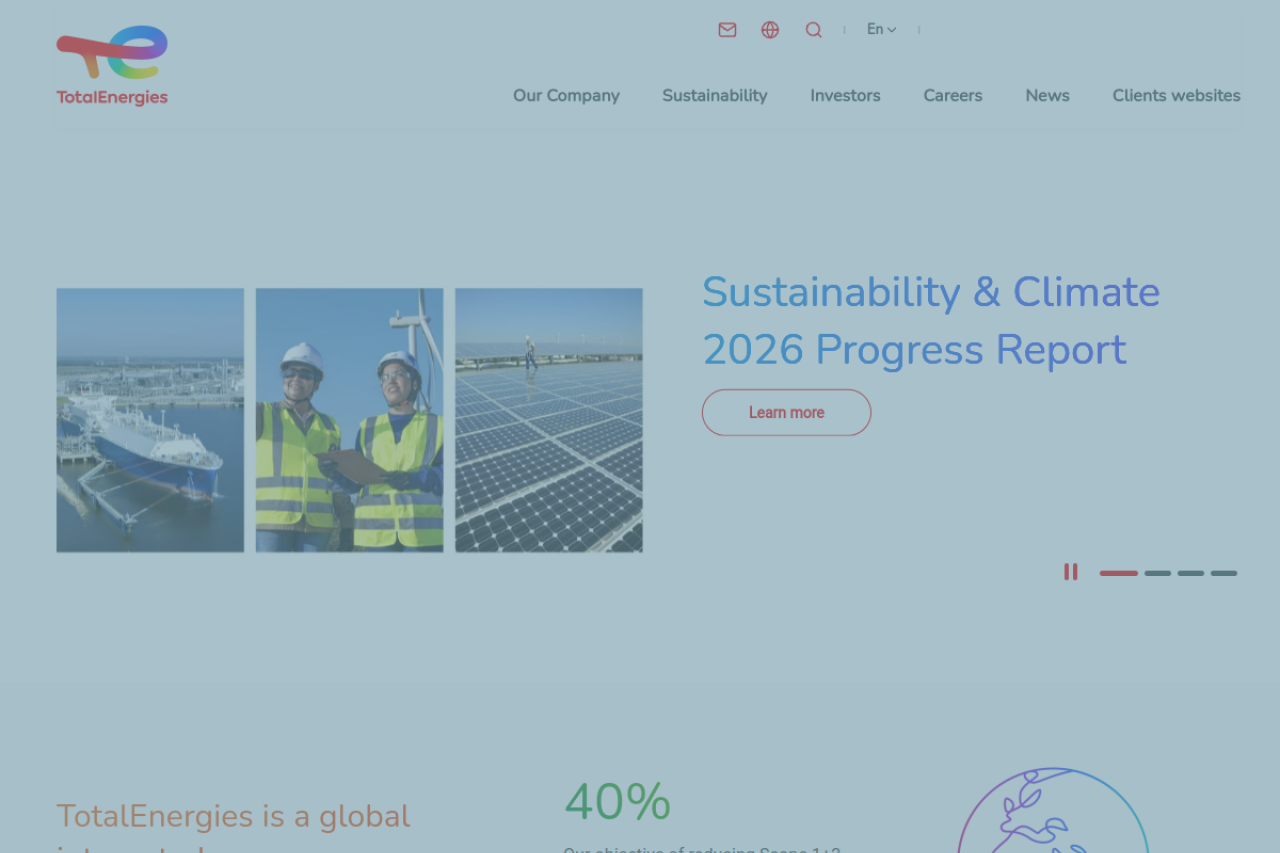Image resolution: width=1280 pixels, height=853 pixels.
Task: Expand the En language dropdown
Action: (881, 30)
